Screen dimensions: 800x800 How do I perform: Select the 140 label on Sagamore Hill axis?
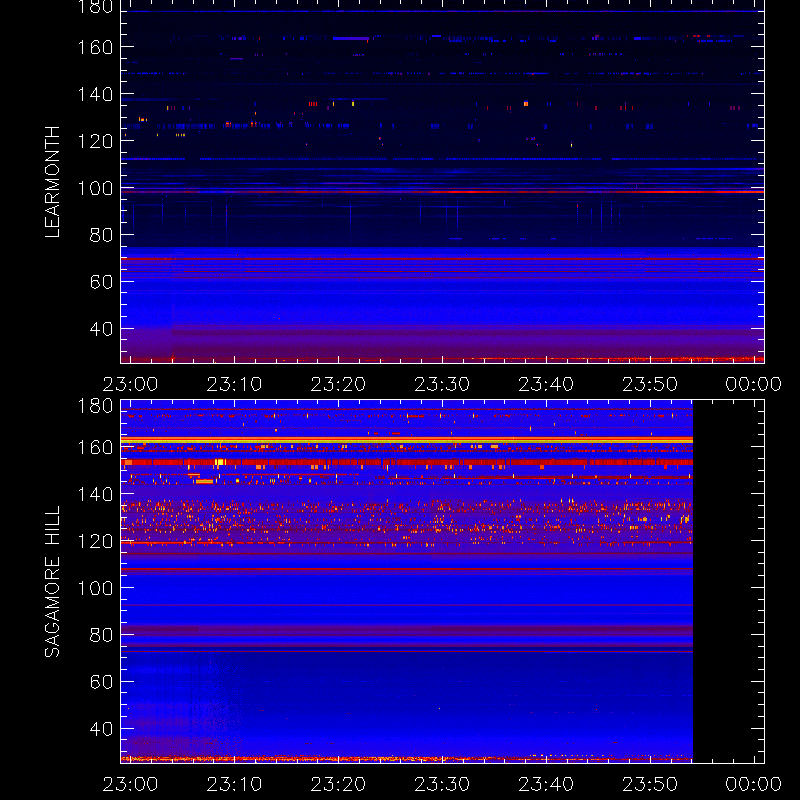pyautogui.click(x=95, y=494)
